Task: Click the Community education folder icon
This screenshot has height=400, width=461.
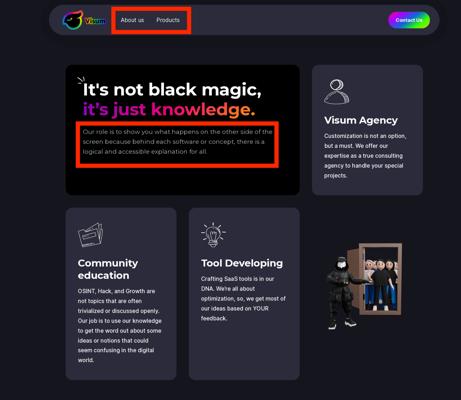Action: (90, 235)
